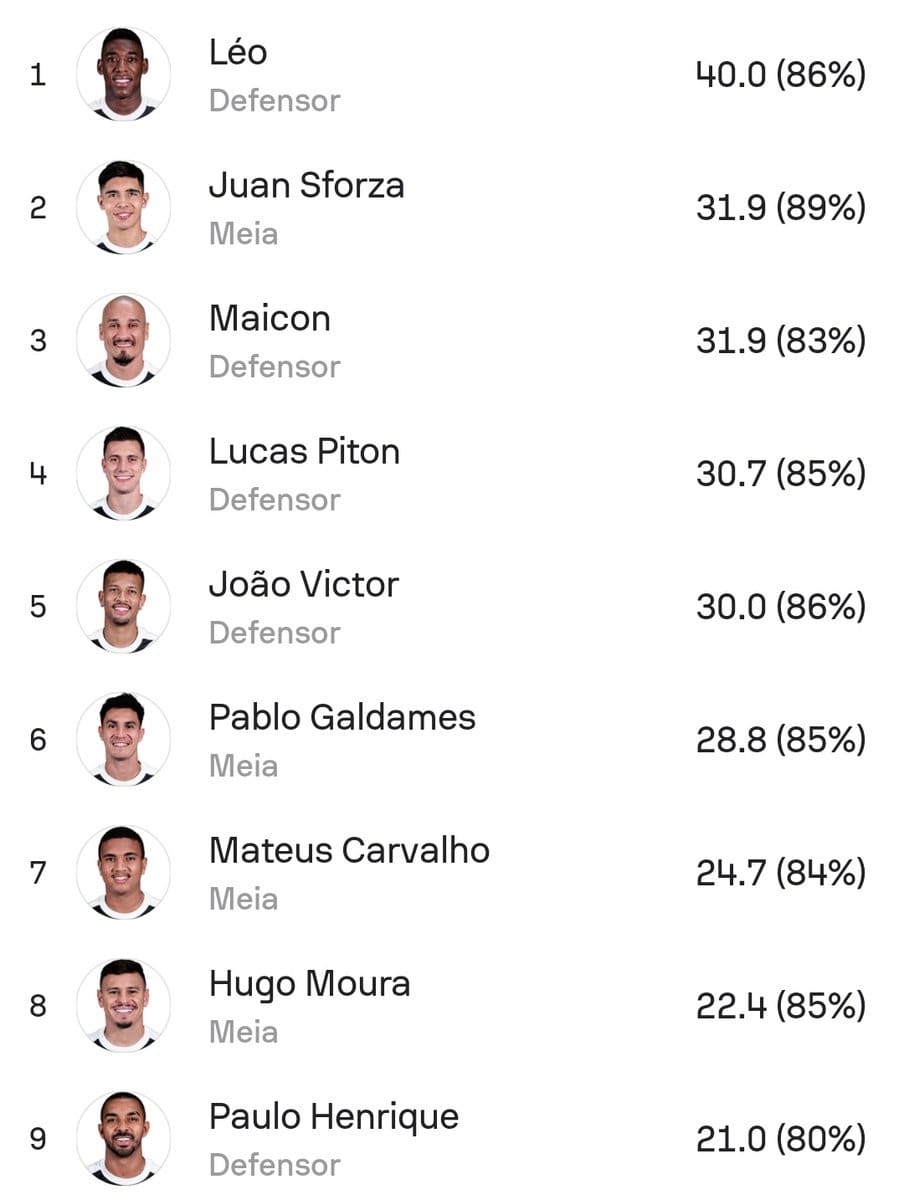Click the Pablo Galdames name
Screen dimensions: 904x1200
(342, 717)
